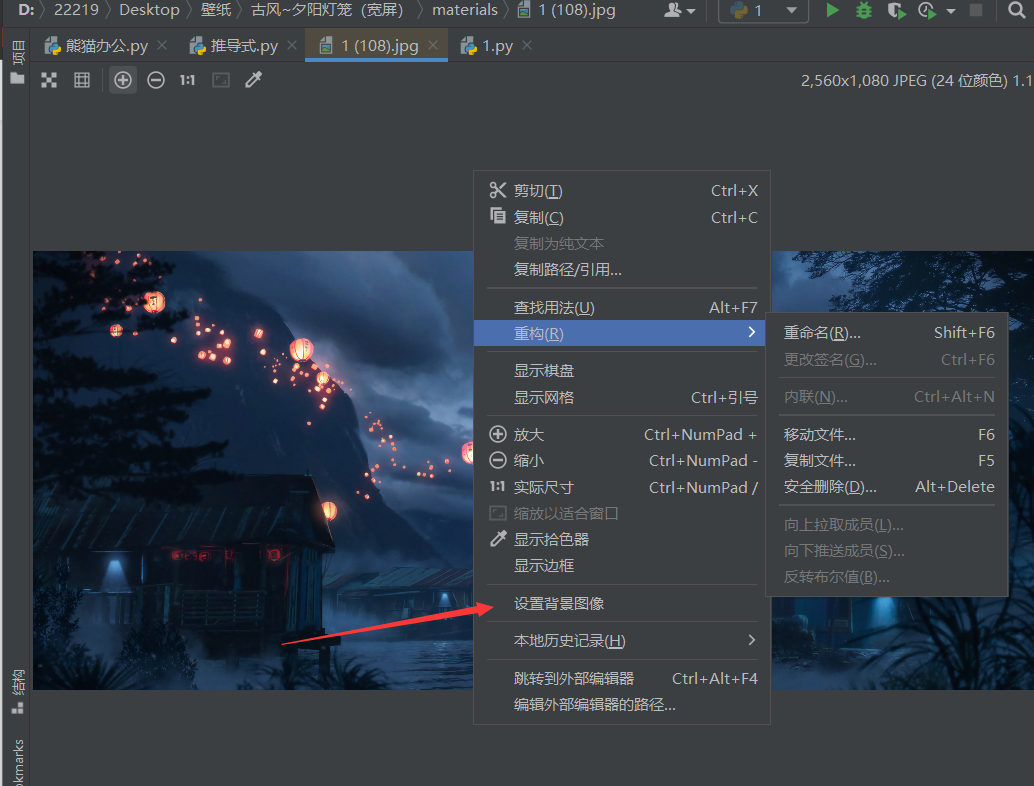Click the materials breadcrumb

[x=465, y=10]
